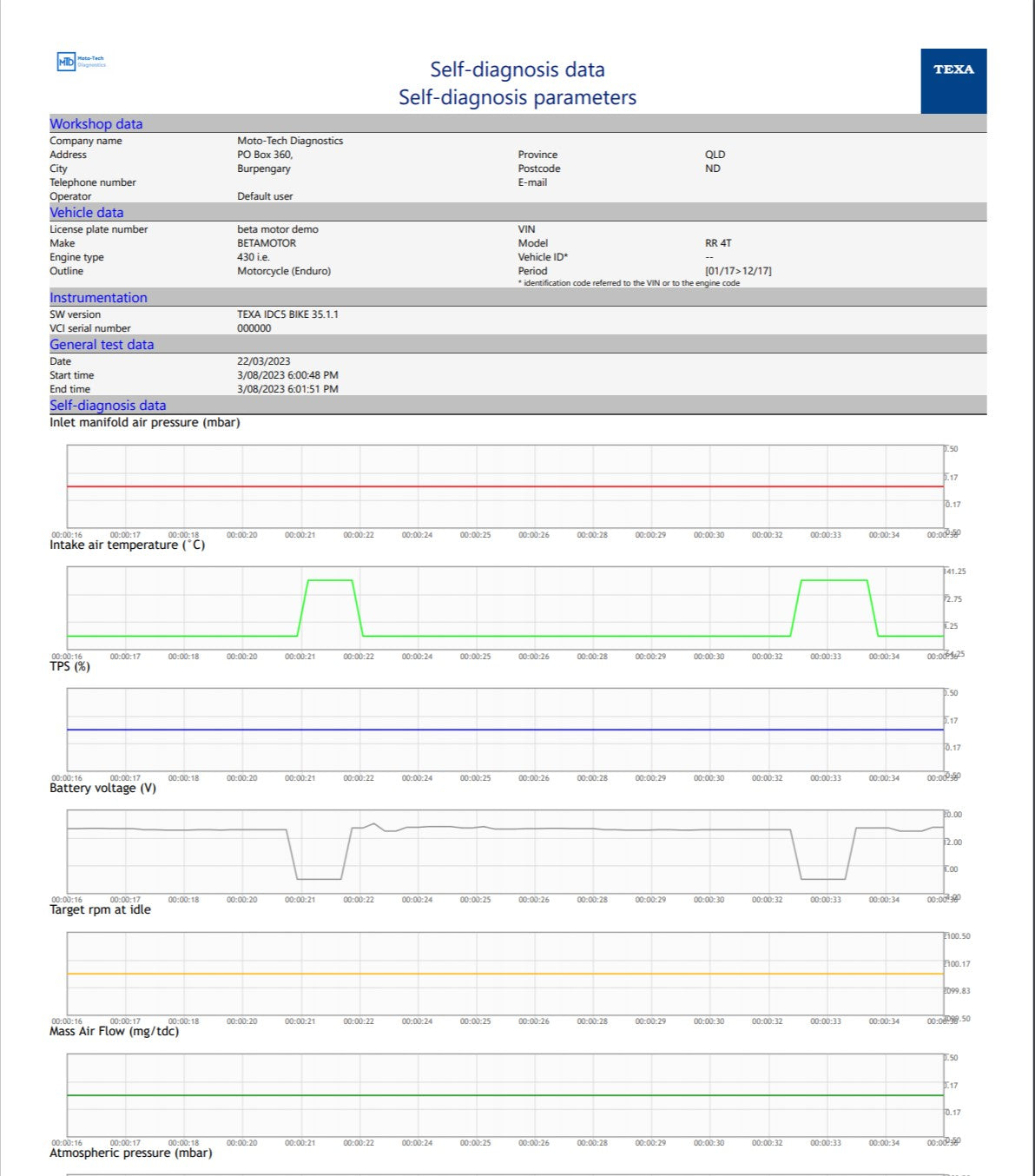Image resolution: width=1035 pixels, height=1176 pixels.
Task: Click the identification code footnote text
Action: (x=629, y=283)
